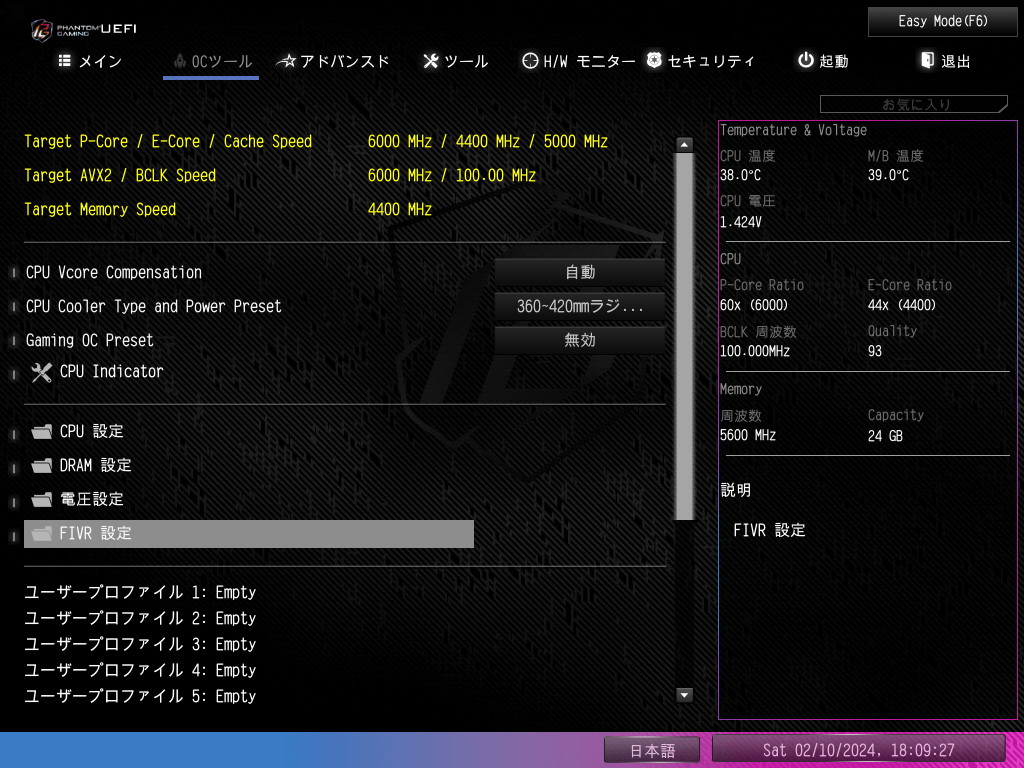Viewport: 1024px width, 768px height.
Task: Select ユーザープロファイル 4: Empty
Action: pyautogui.click(x=140, y=670)
